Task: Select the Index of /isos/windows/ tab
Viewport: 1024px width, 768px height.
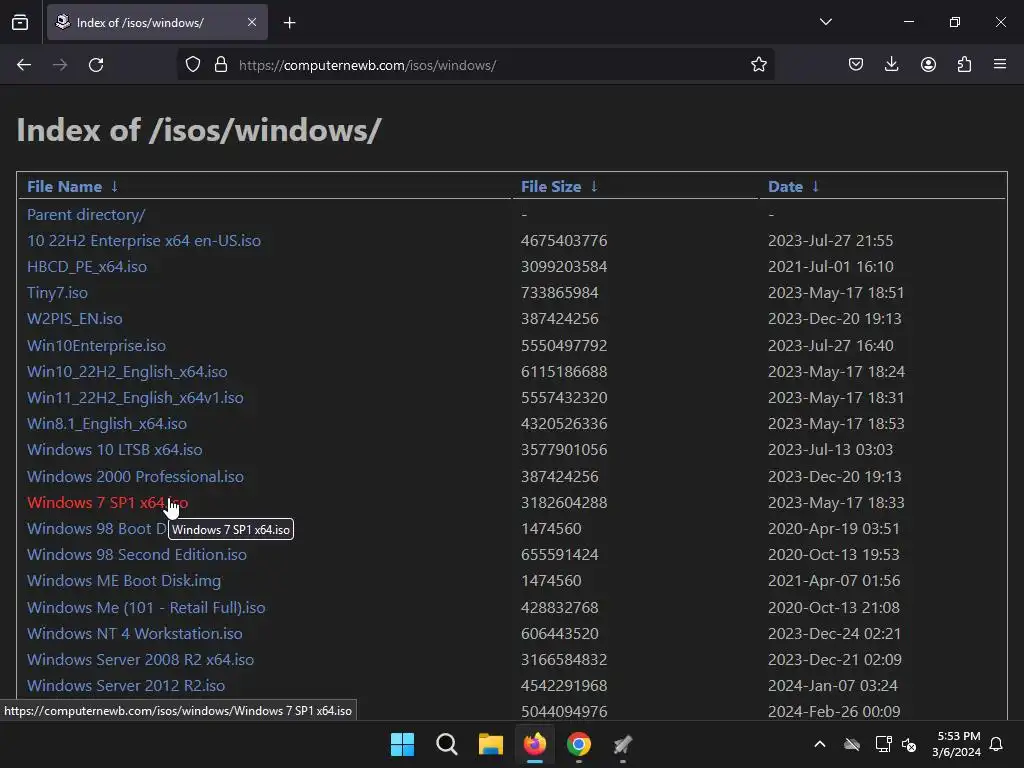Action: point(157,22)
